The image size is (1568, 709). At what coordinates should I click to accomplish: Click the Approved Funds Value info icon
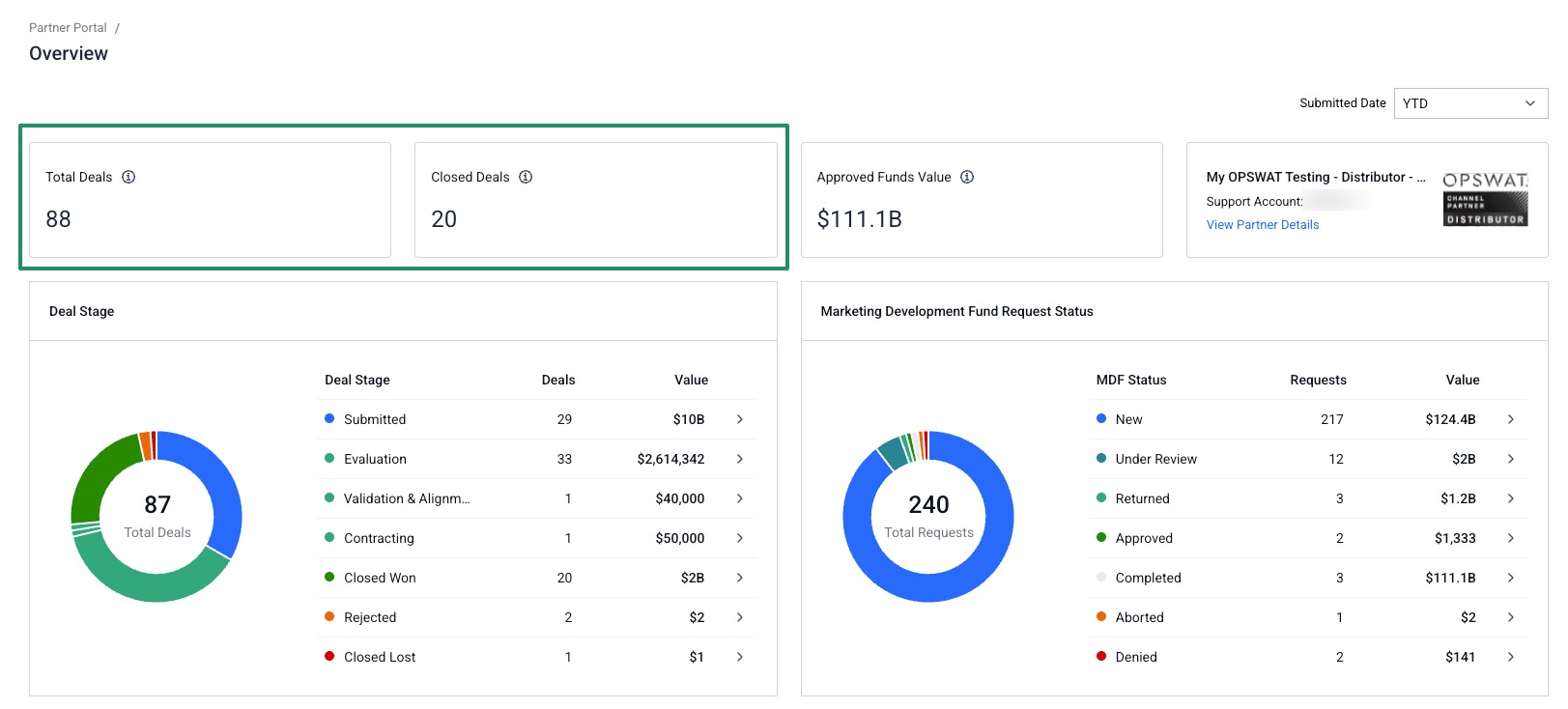(967, 177)
